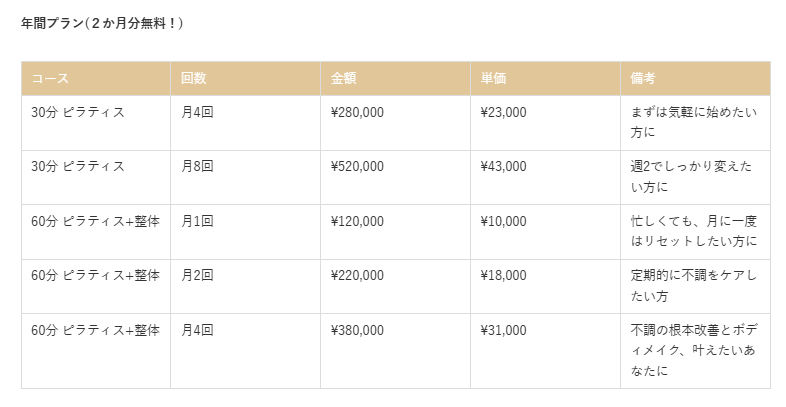Select the 月8回 frequency cell
786x407 pixels.
245,177
